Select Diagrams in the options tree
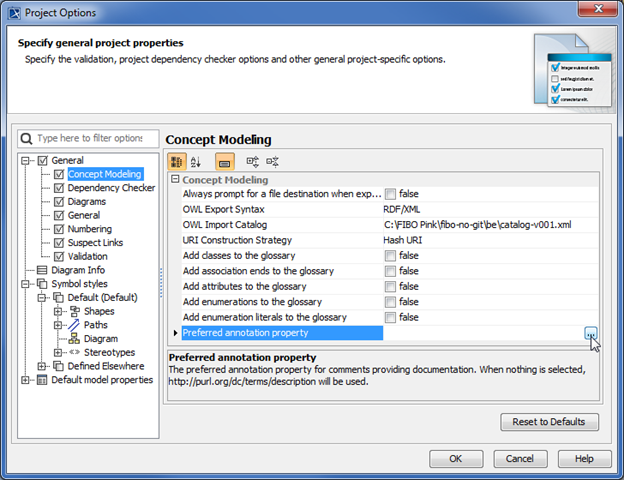Screen dimensions: 624x480 point(87,202)
